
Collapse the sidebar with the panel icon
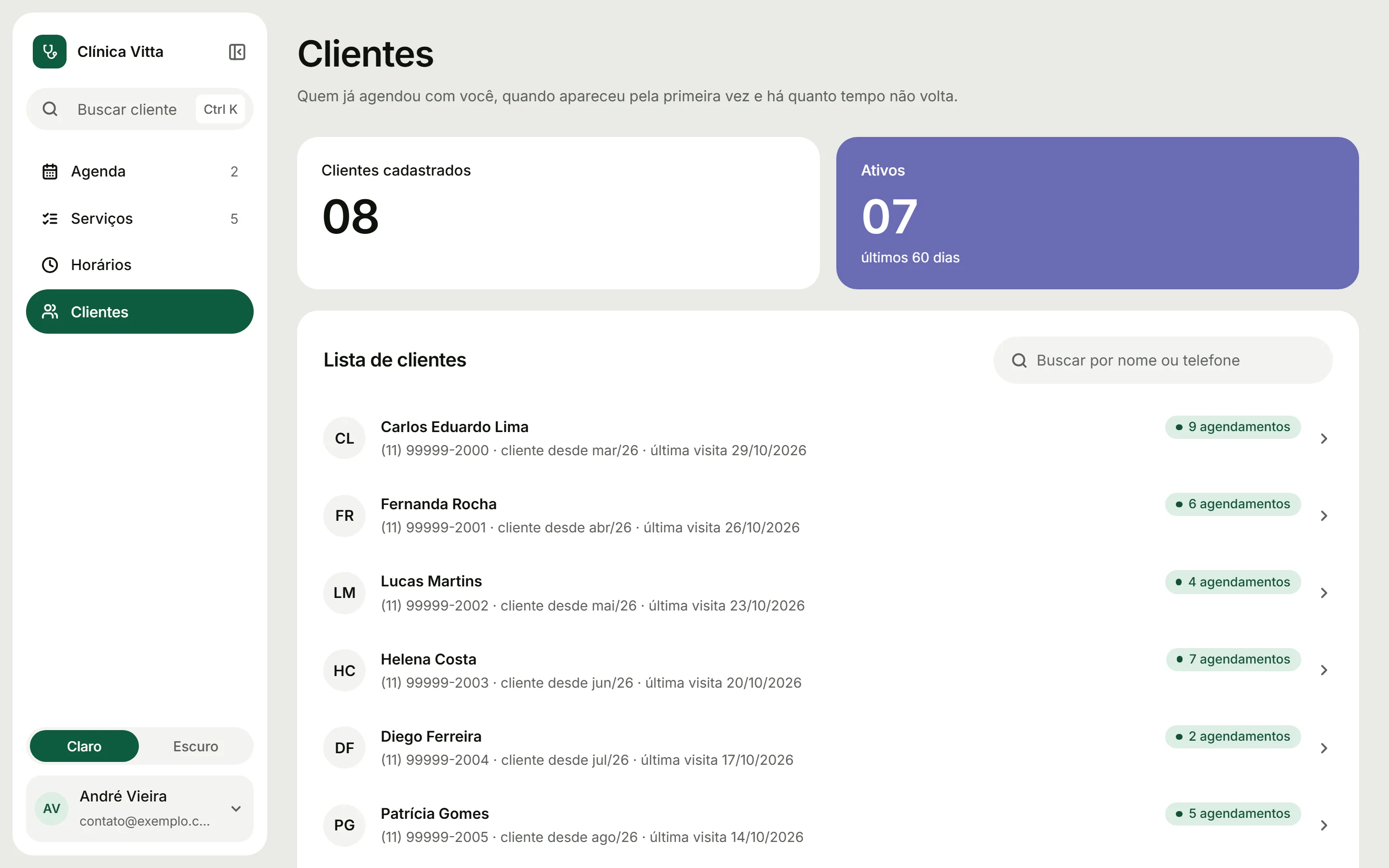click(237, 52)
